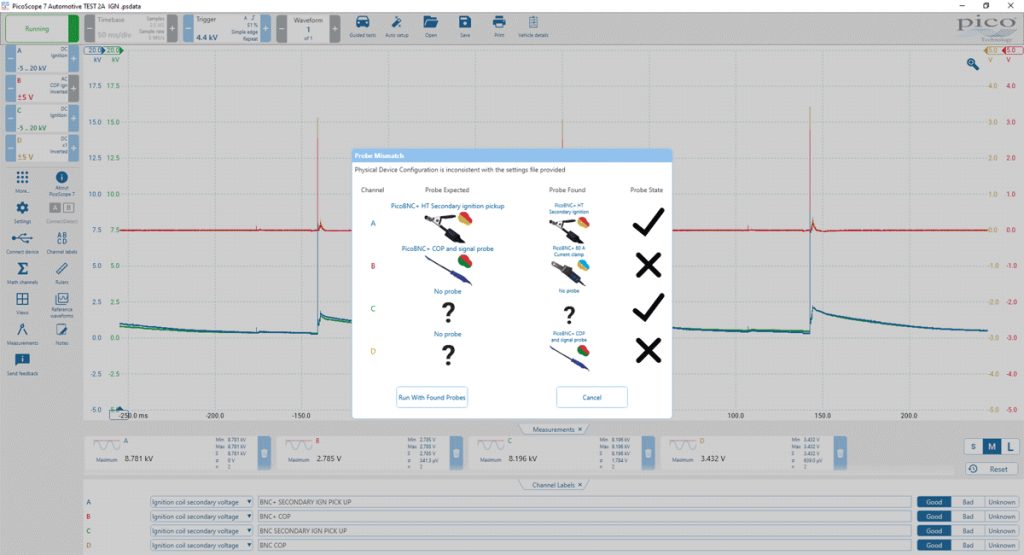Open Channel labels tool in sidebar
Viewport: 1024px width, 555px height.
[x=61, y=242]
